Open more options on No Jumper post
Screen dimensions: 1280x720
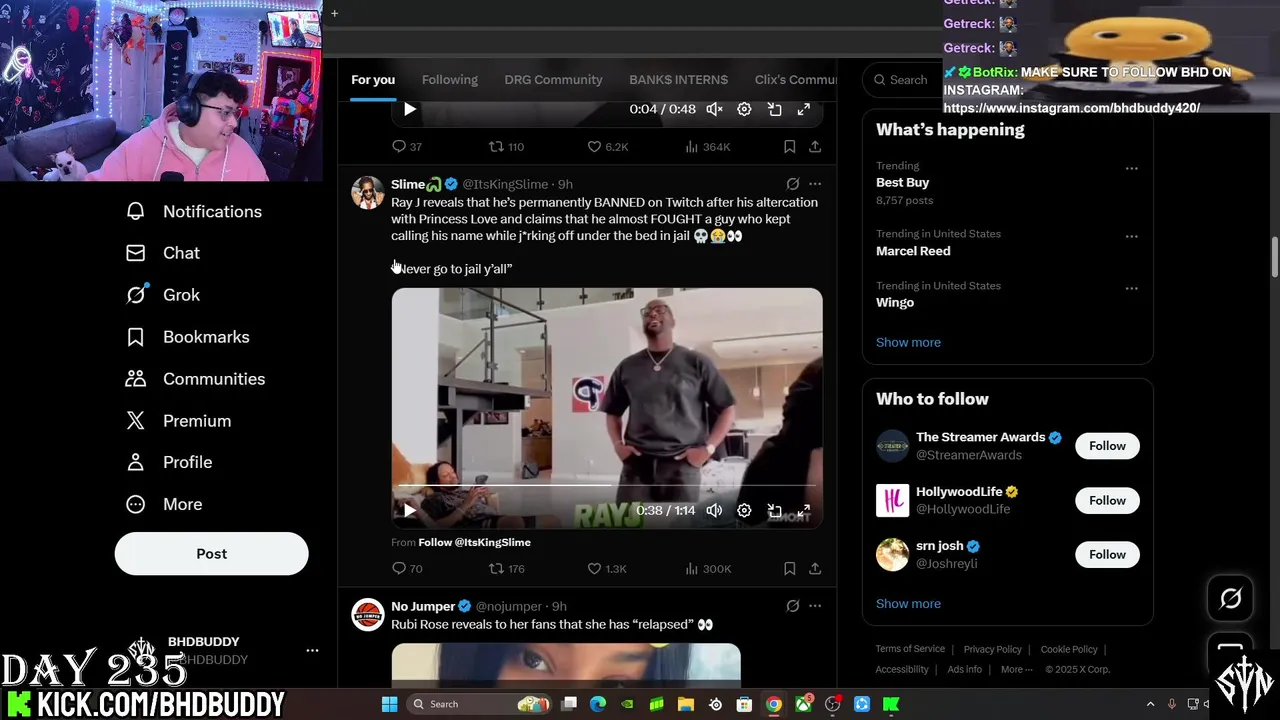(x=815, y=606)
